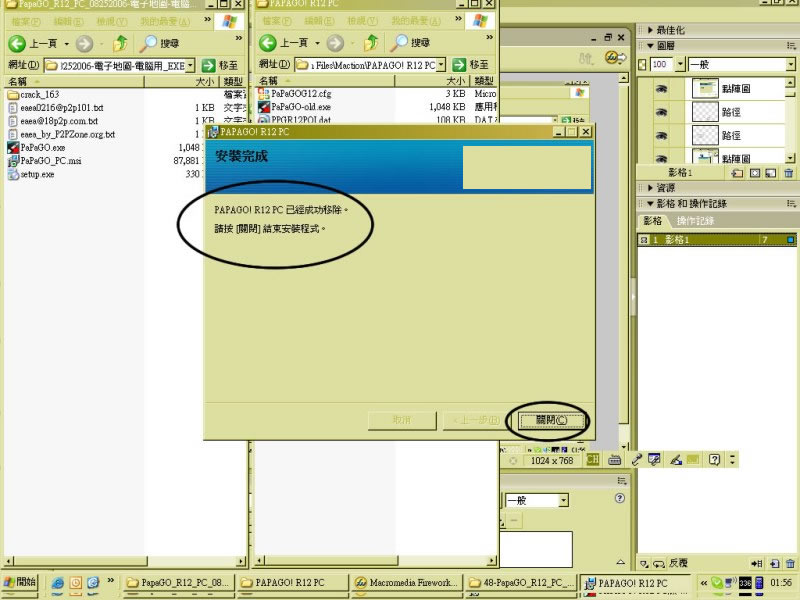Click the 關閉(C) button in installer dialog
Viewport: 800px width, 600px height.
551,420
